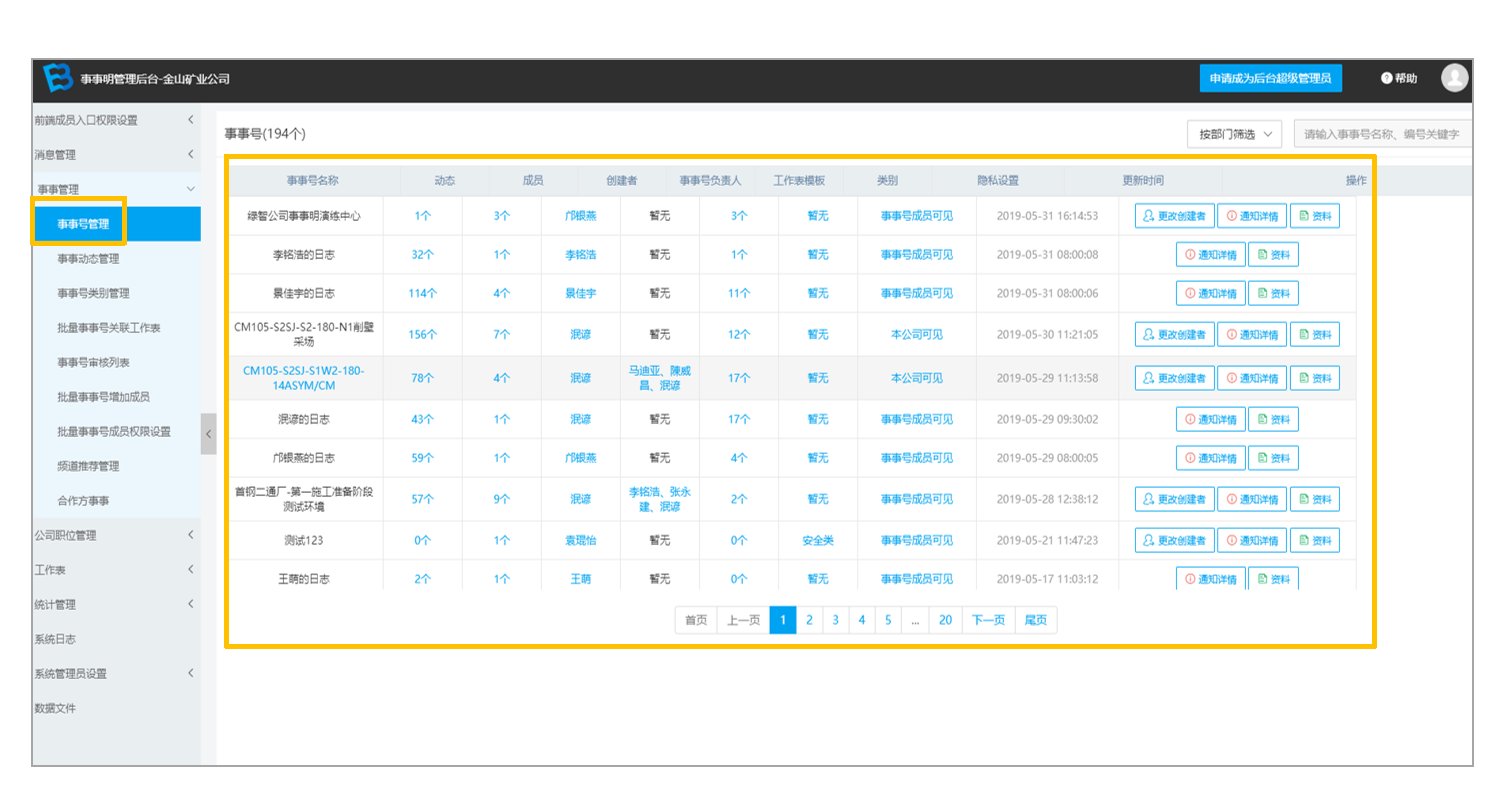Screen dimensions: 1490x794
Task: Collapse sidebar using the side handle arrow
Action: (x=208, y=434)
